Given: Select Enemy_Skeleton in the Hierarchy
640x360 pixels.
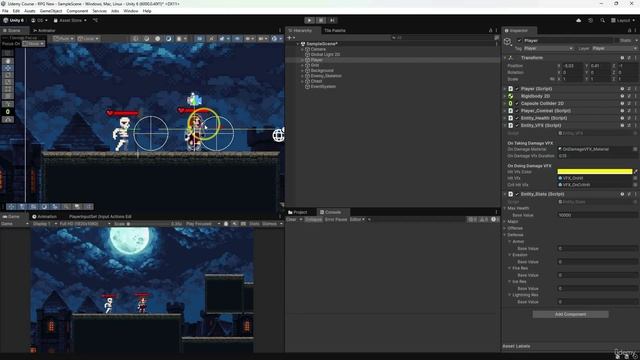Looking at the screenshot, I should (326, 76).
